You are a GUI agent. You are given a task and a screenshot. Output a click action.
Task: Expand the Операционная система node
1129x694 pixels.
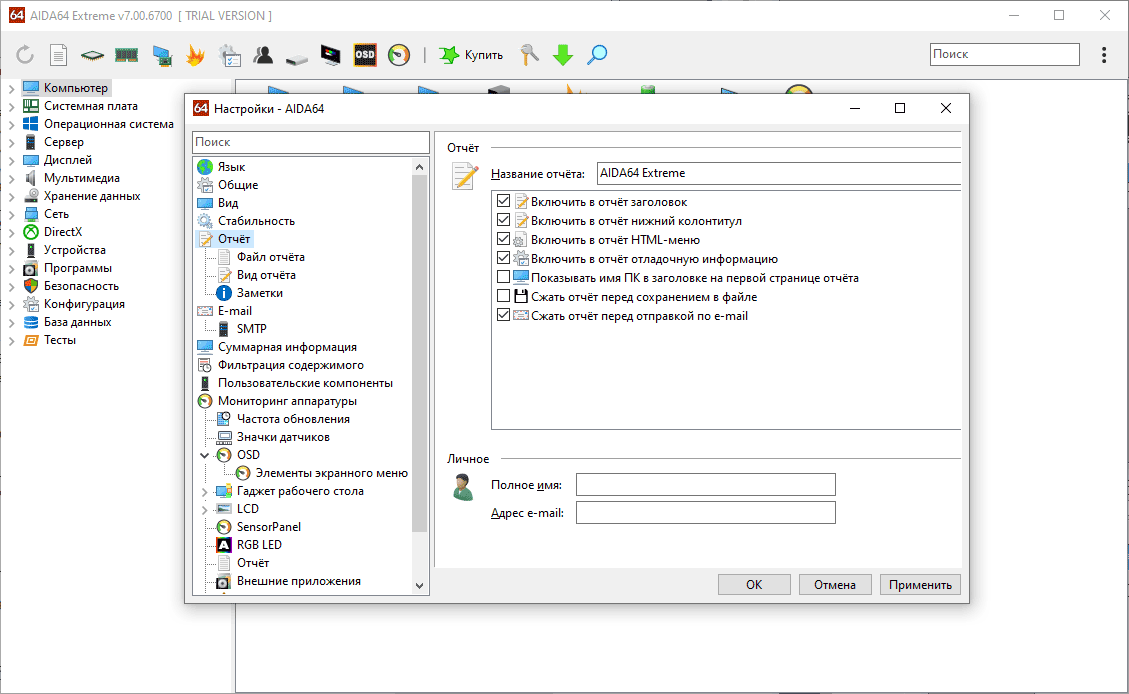coord(12,125)
